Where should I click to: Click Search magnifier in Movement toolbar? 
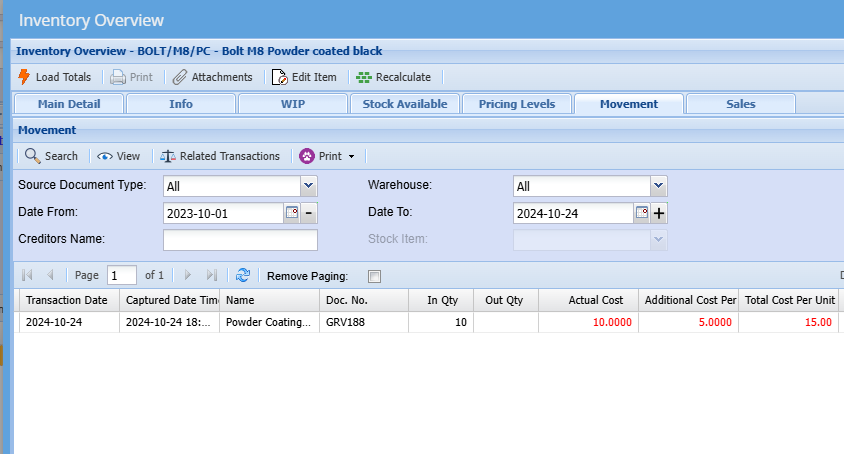pos(32,156)
